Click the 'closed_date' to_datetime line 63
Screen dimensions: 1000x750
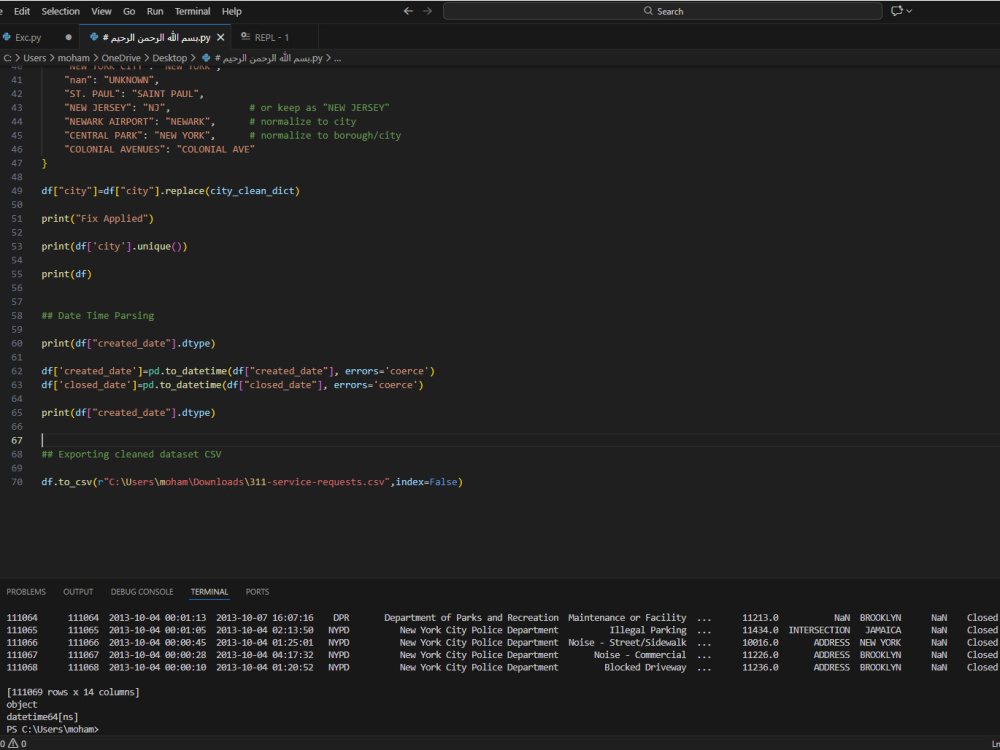point(232,385)
